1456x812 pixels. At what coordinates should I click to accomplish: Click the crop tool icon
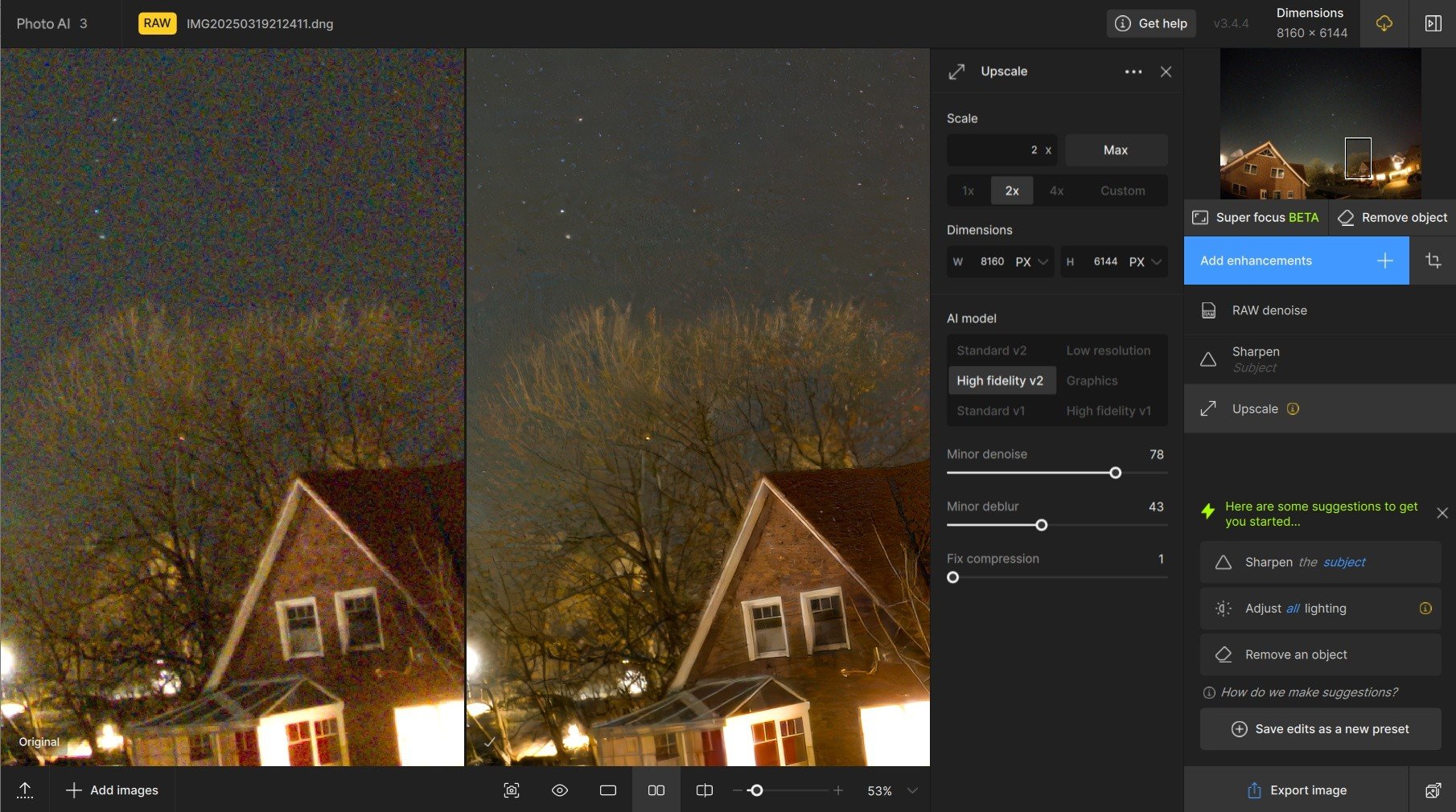[x=1433, y=260]
